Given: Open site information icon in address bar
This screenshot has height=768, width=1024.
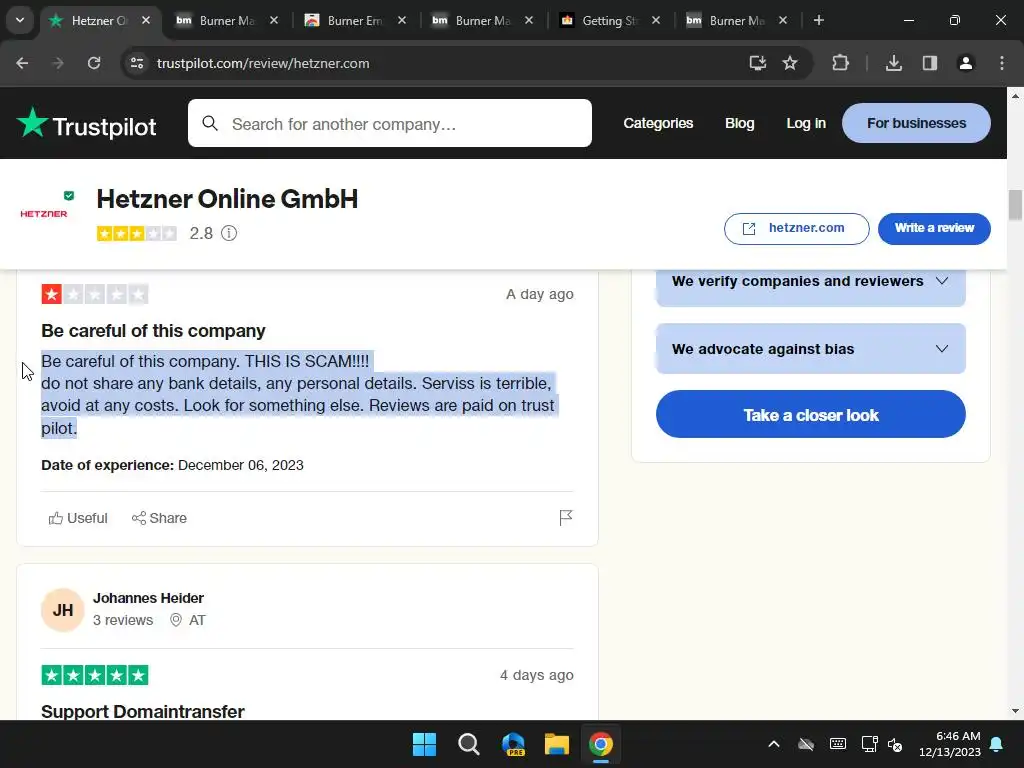Looking at the screenshot, I should tap(137, 63).
